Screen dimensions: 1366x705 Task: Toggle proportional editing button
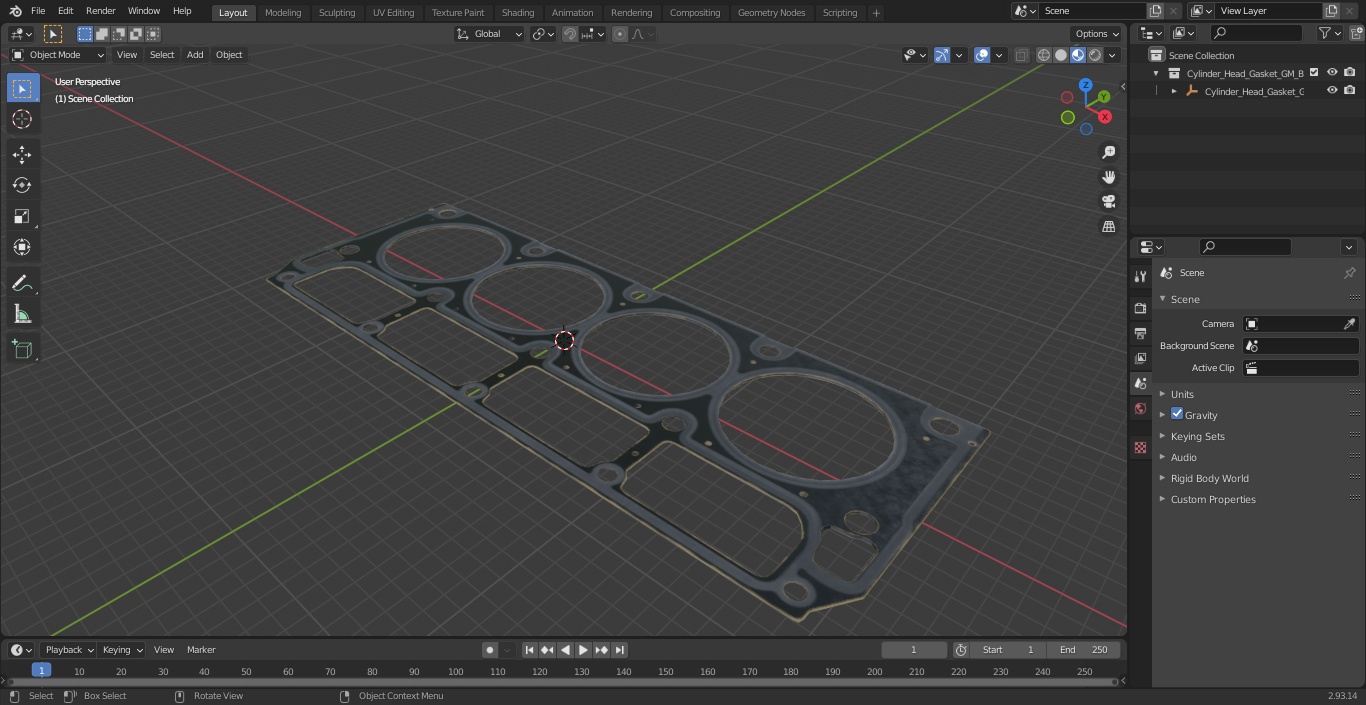[x=620, y=34]
